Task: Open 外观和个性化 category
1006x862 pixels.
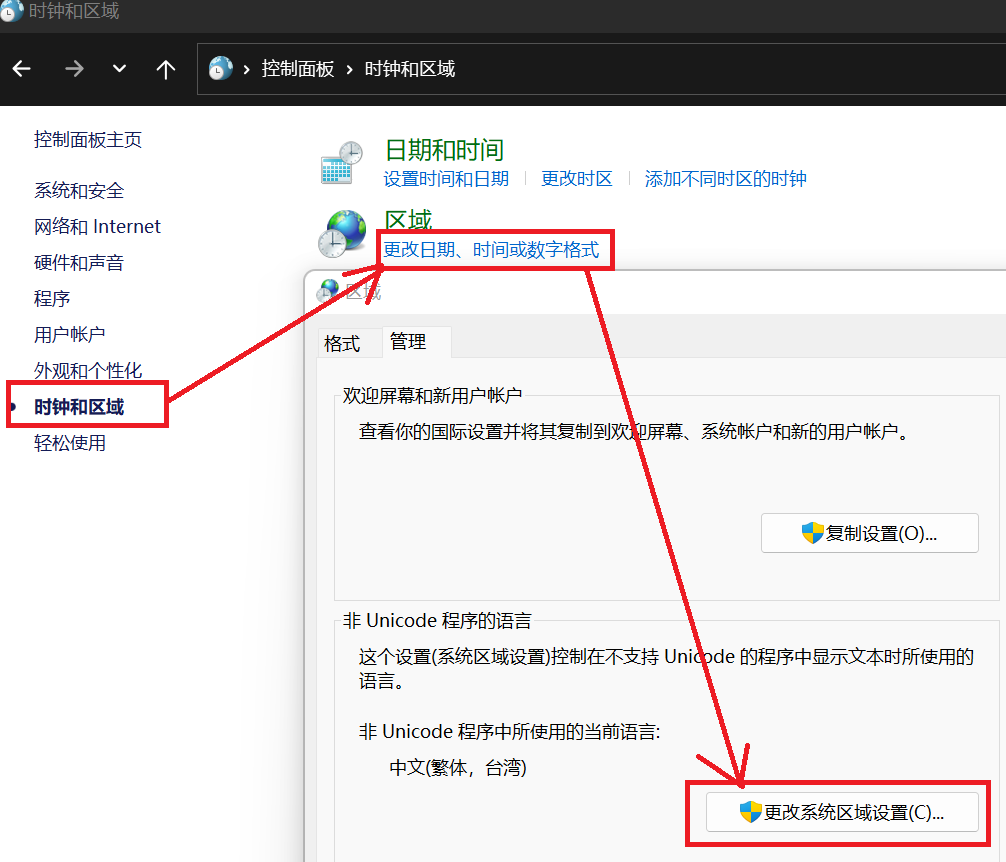Action: point(88,370)
